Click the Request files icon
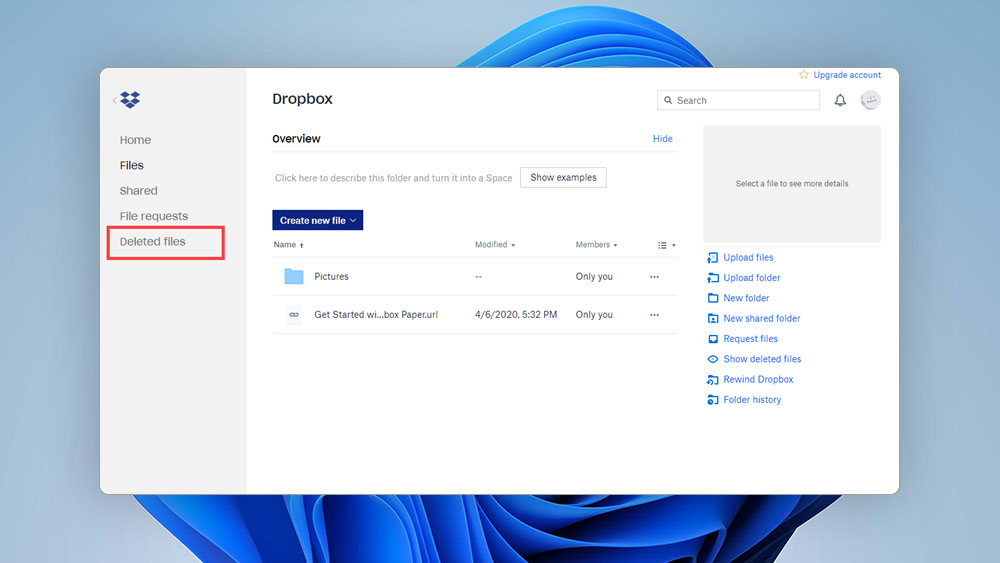 (712, 339)
